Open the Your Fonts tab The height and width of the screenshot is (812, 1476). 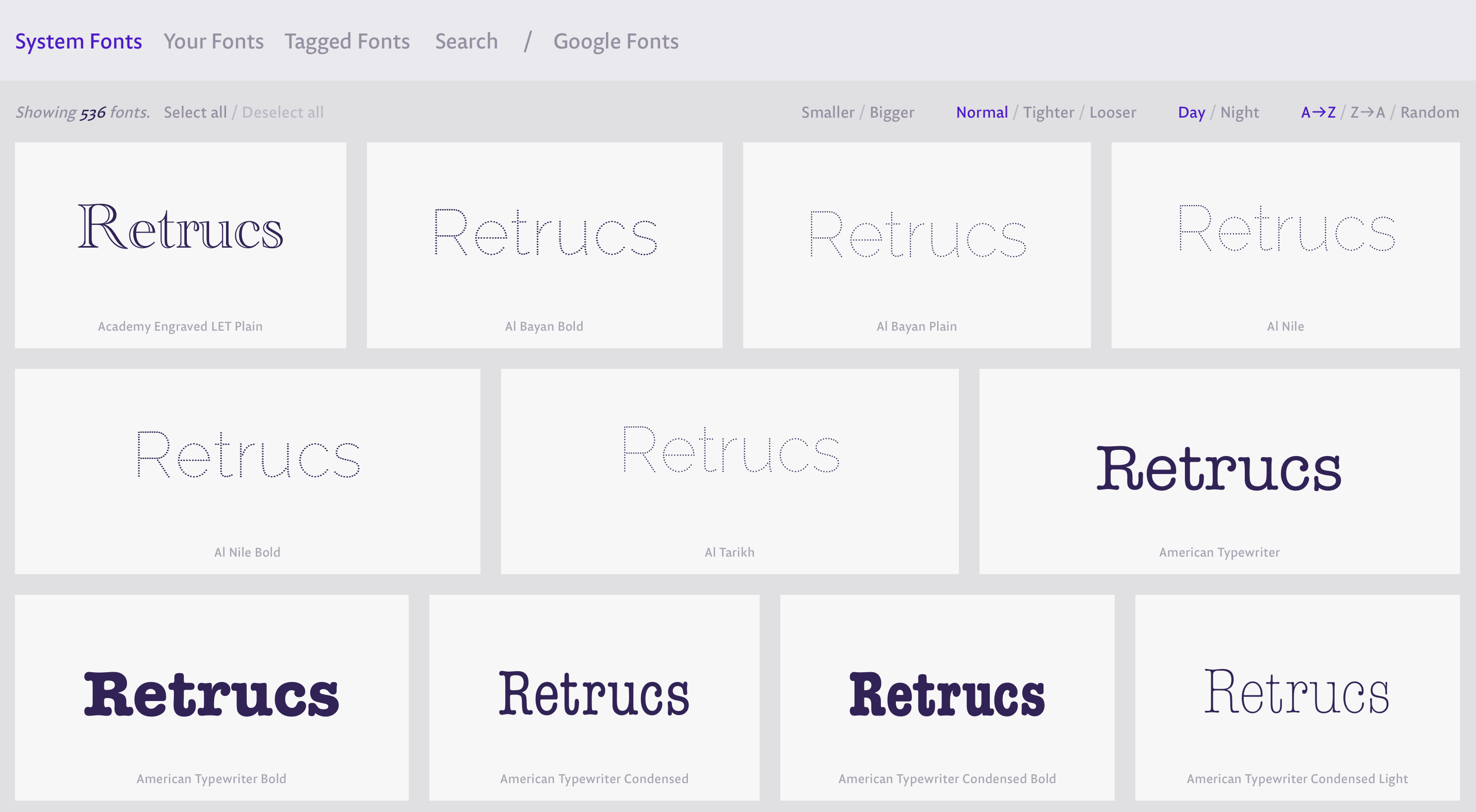[213, 41]
